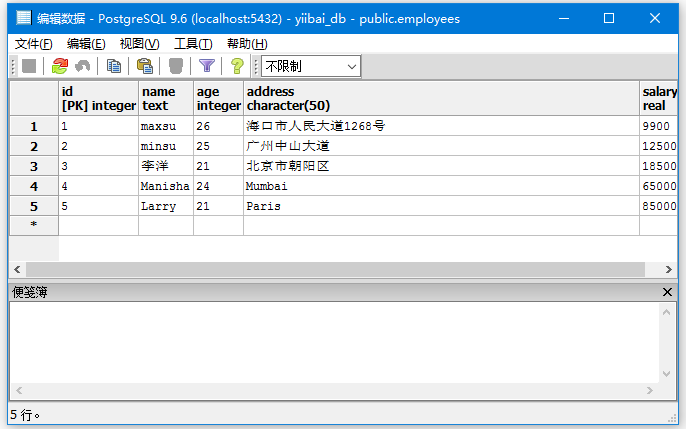
Task: Open the 工具(T) menu
Action: pyautogui.click(x=193, y=43)
